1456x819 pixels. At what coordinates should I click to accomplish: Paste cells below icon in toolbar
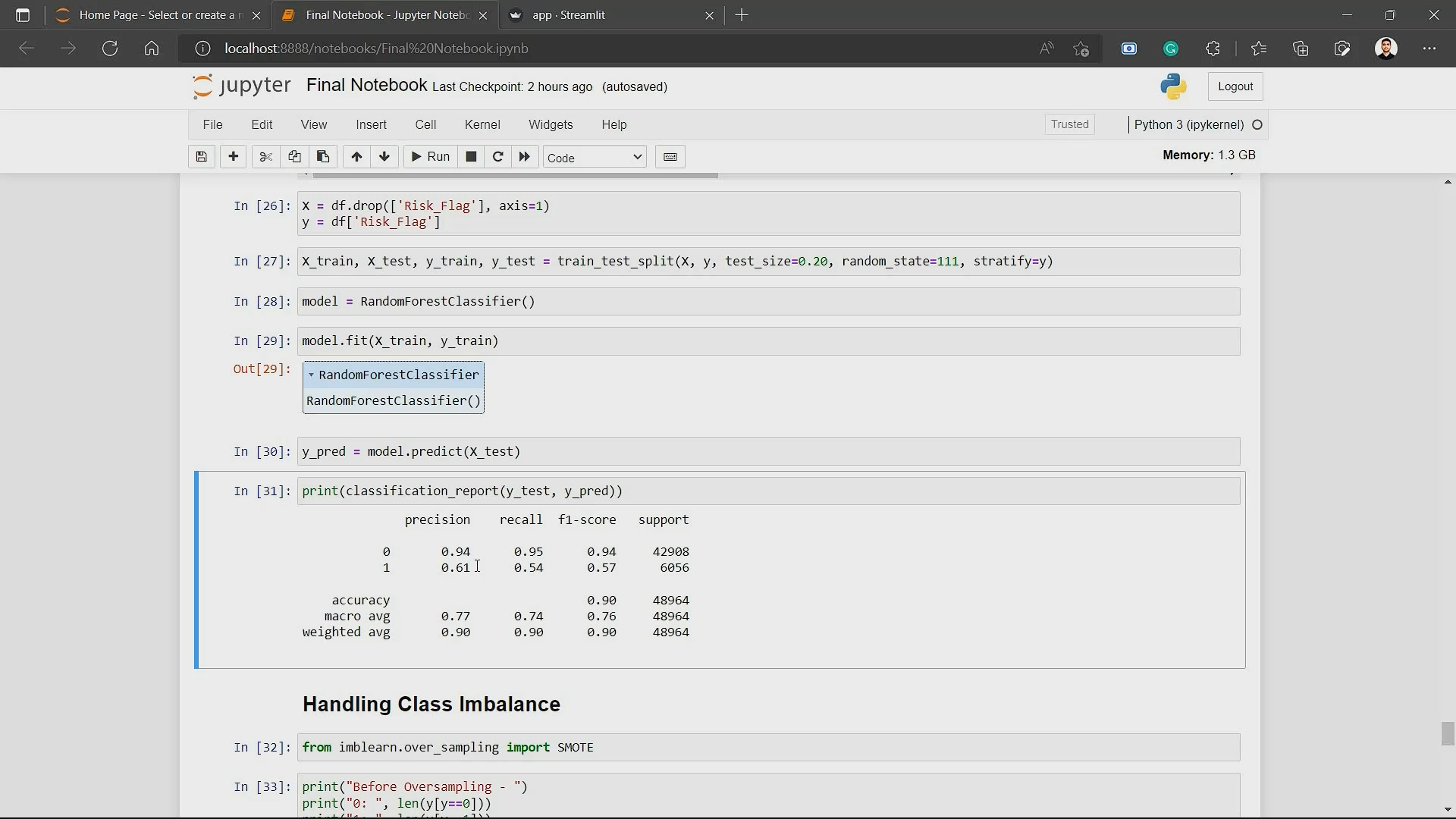click(x=323, y=157)
